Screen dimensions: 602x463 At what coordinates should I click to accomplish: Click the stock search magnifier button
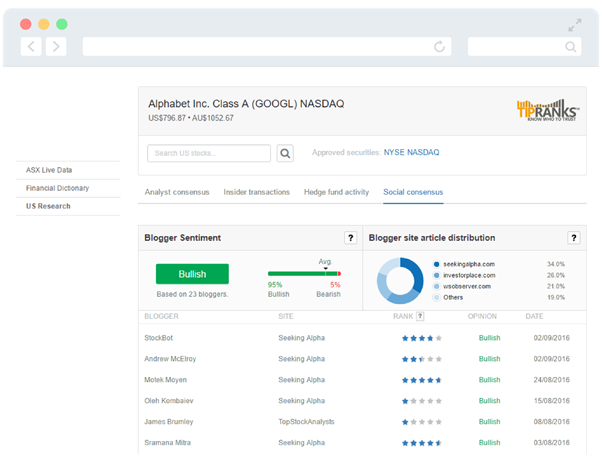click(x=285, y=153)
